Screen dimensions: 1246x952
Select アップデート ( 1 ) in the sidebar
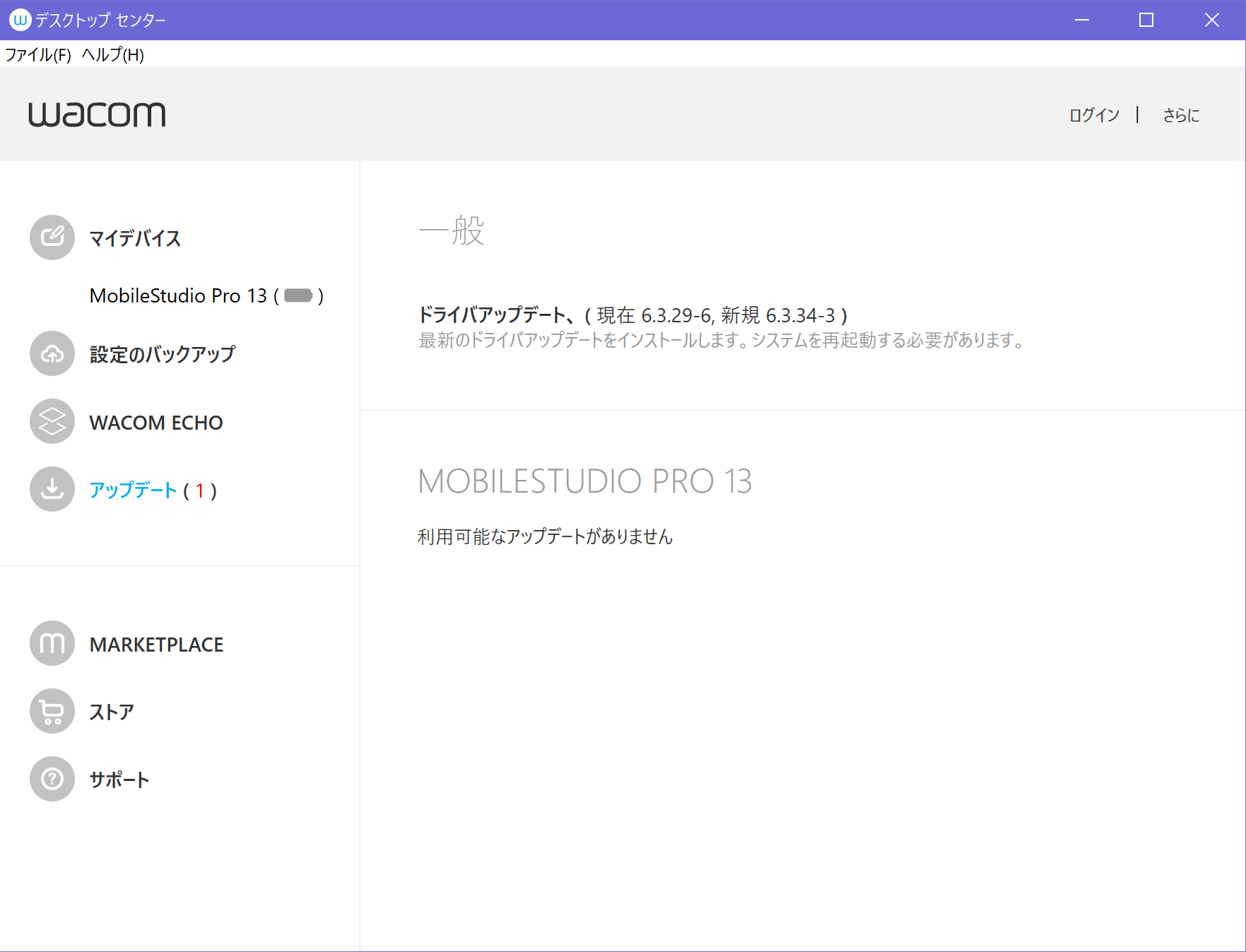pos(153,490)
